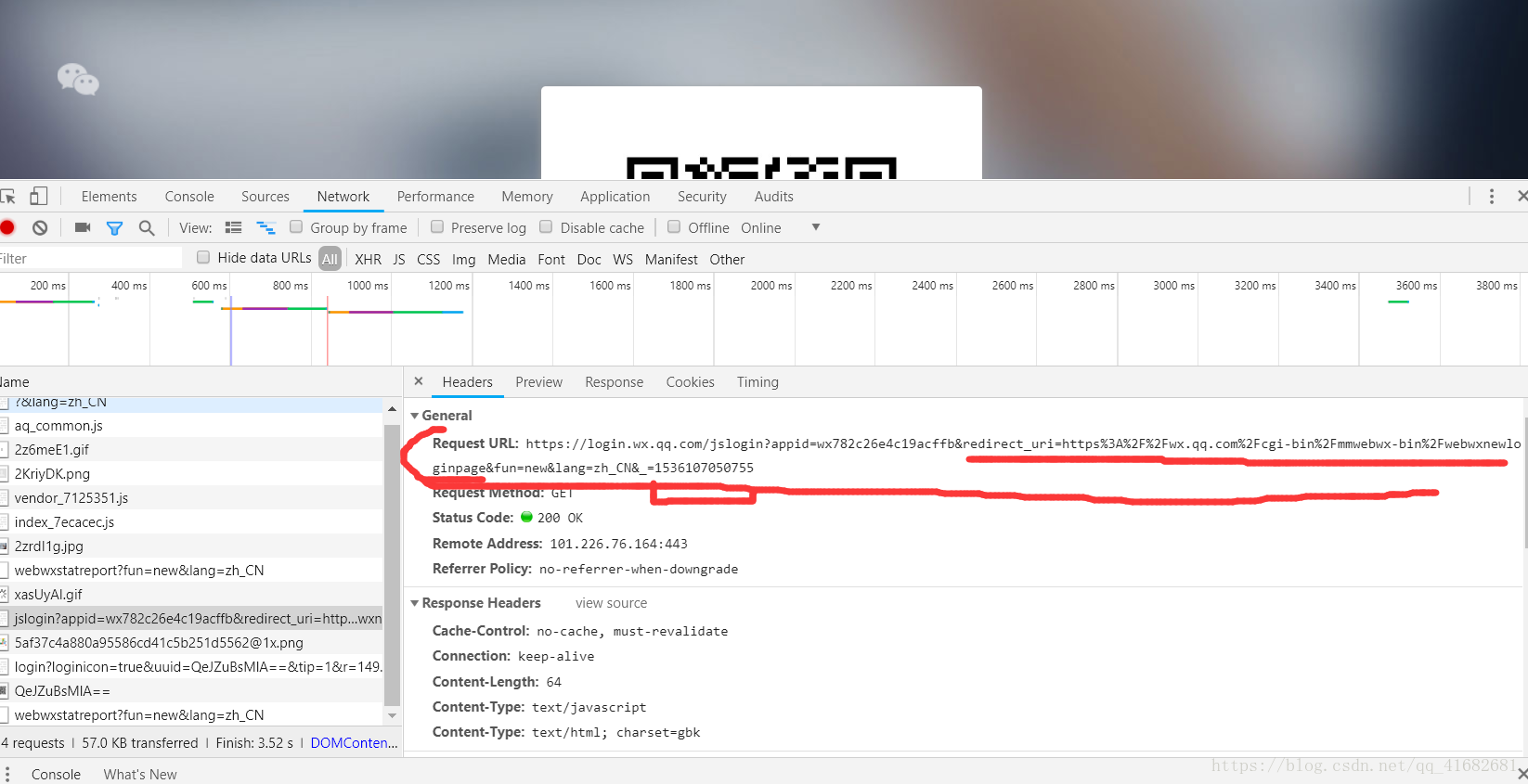Image resolution: width=1528 pixels, height=784 pixels.
Task: Select the 2zrdl1g.jpg request row
Action: [191, 546]
